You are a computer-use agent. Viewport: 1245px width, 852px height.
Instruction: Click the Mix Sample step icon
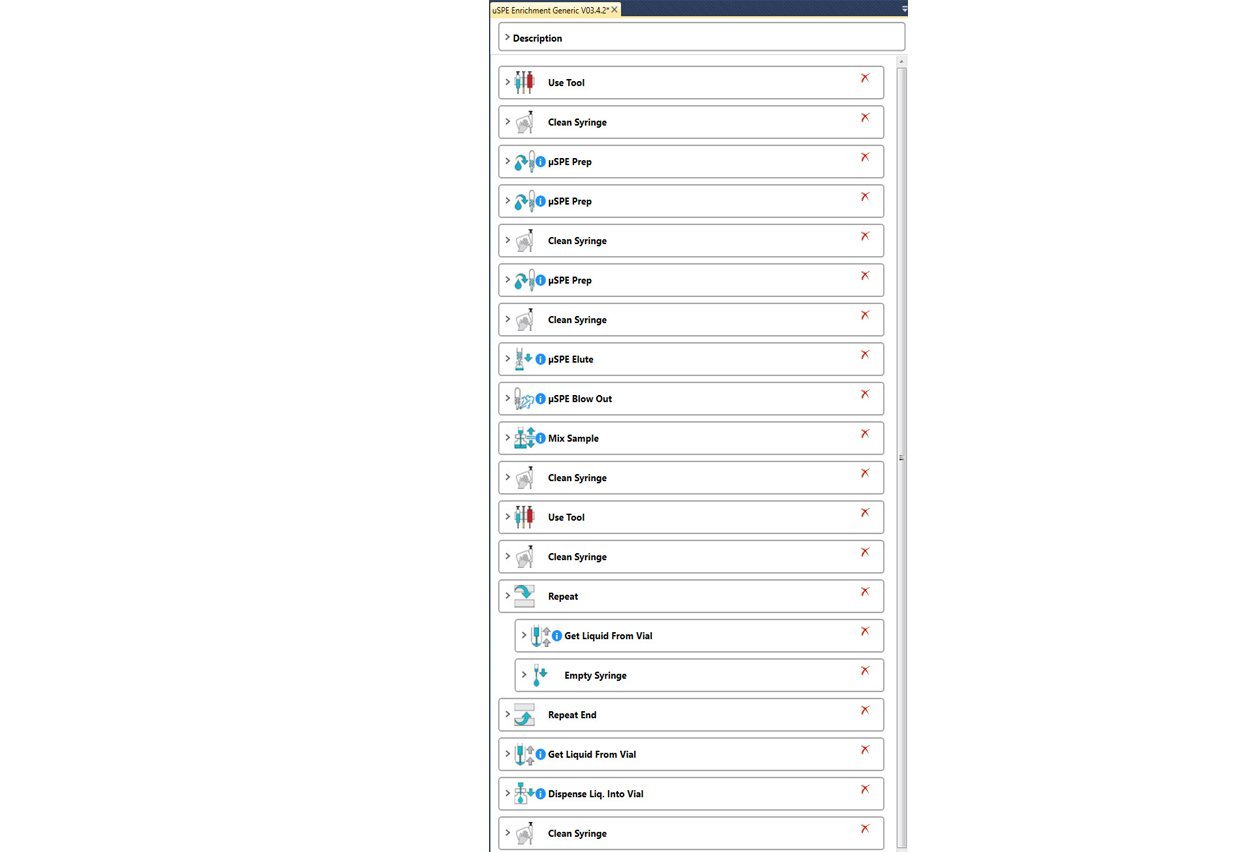click(x=524, y=438)
